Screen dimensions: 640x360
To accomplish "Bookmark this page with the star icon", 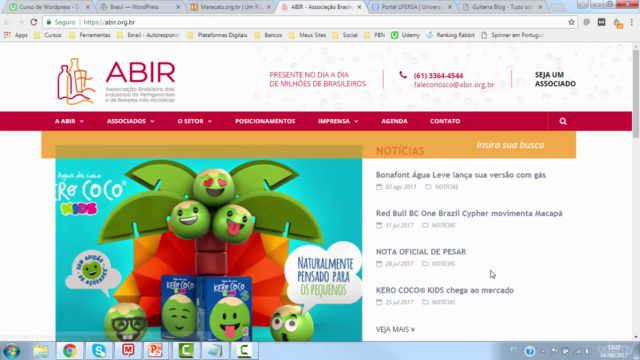I will pyautogui.click(x=571, y=22).
